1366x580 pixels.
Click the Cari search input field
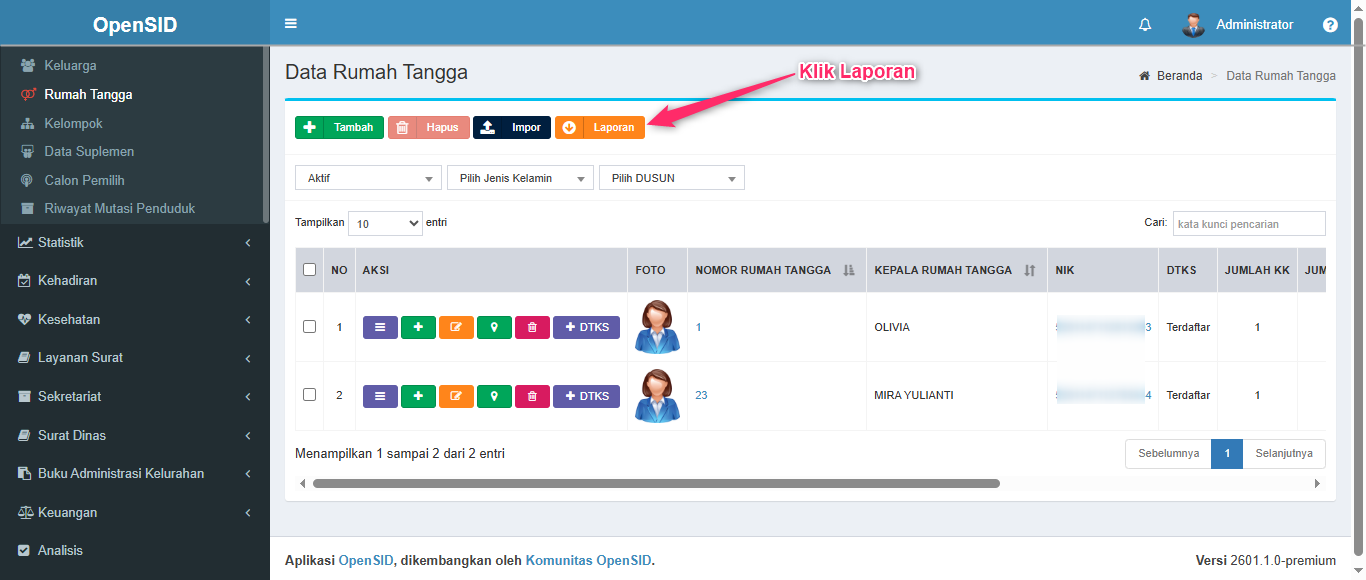1249,224
